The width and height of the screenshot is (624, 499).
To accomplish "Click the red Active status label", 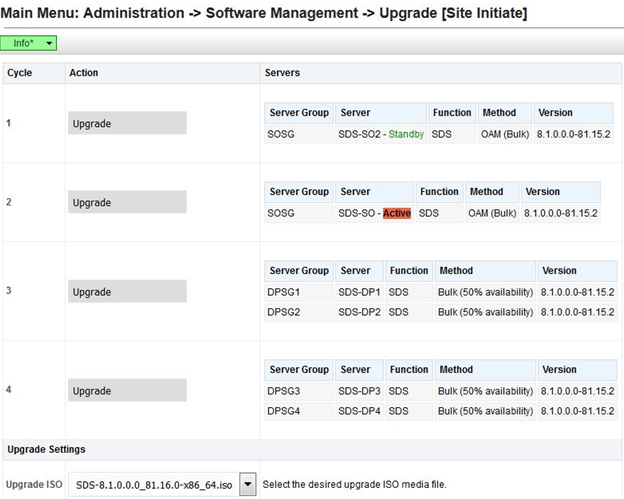I will point(397,213).
